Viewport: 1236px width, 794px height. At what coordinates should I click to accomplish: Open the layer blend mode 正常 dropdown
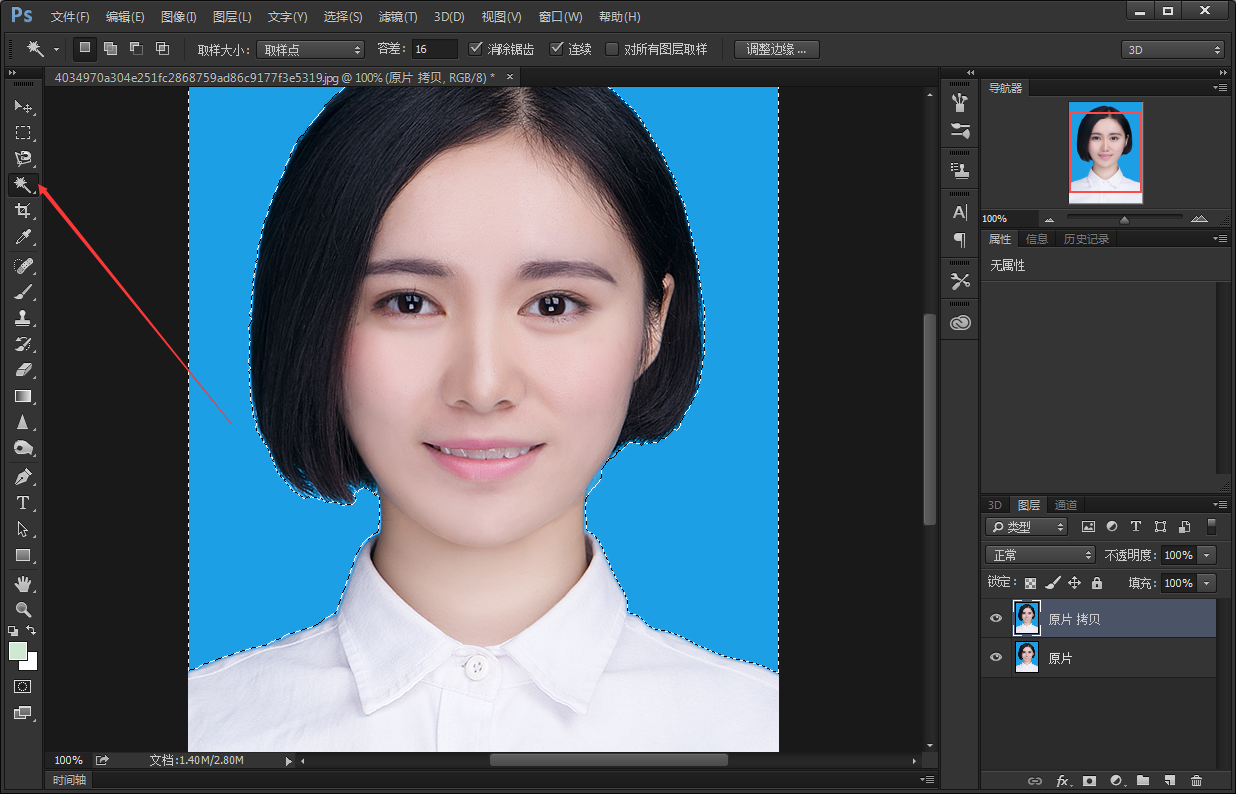pyautogui.click(x=1040, y=554)
